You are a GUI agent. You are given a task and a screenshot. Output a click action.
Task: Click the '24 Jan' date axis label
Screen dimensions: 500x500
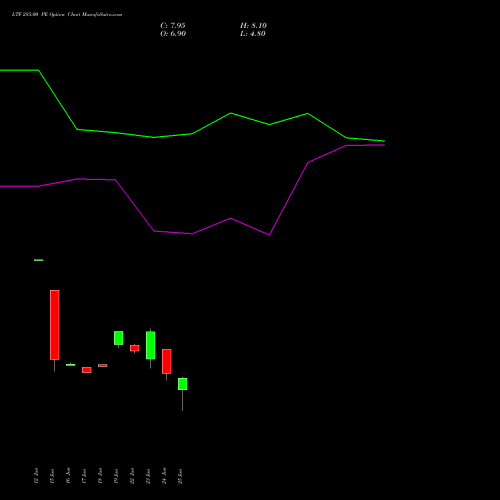(x=164, y=476)
